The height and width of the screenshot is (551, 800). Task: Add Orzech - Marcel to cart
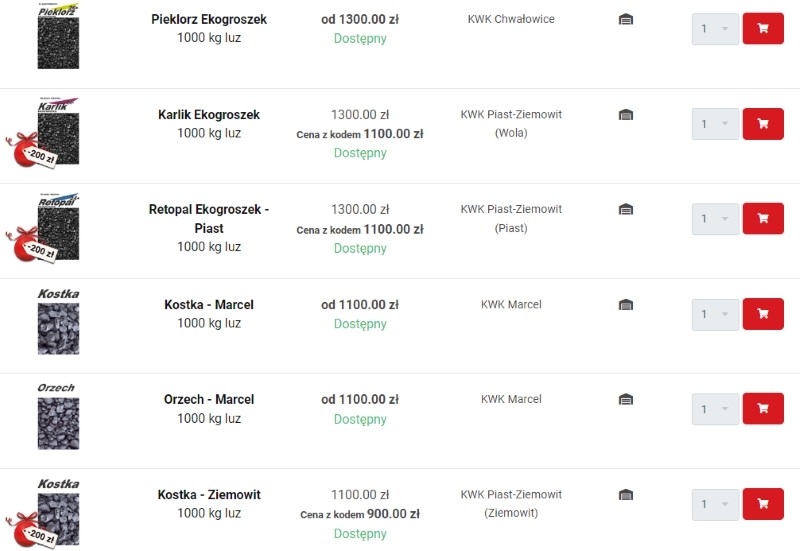coord(762,408)
